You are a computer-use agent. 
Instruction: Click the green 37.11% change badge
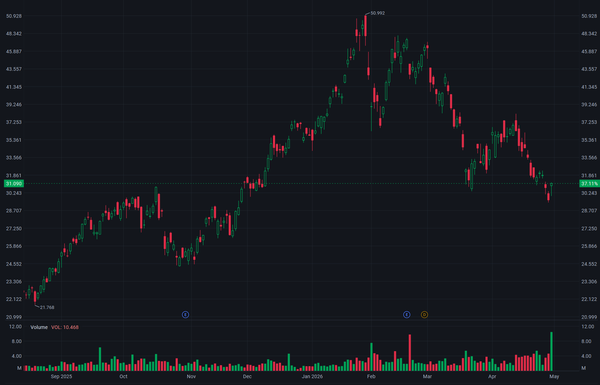click(589, 184)
